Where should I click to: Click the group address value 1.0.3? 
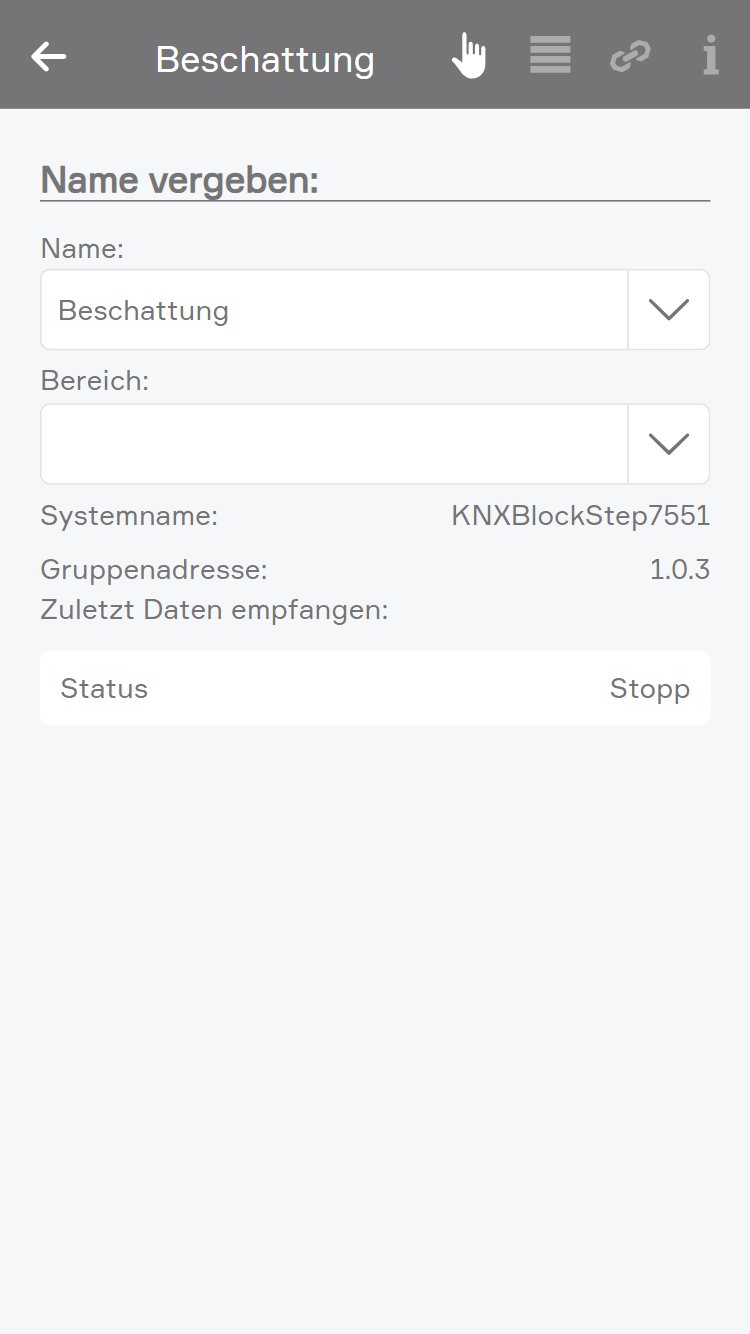click(679, 570)
